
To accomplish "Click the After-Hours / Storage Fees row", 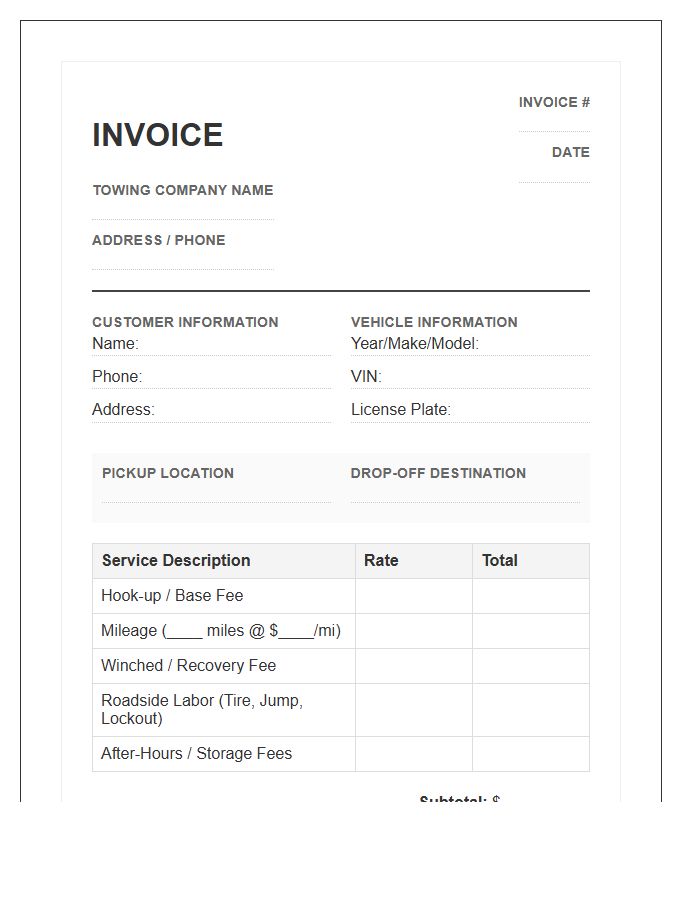I will click(x=341, y=754).
